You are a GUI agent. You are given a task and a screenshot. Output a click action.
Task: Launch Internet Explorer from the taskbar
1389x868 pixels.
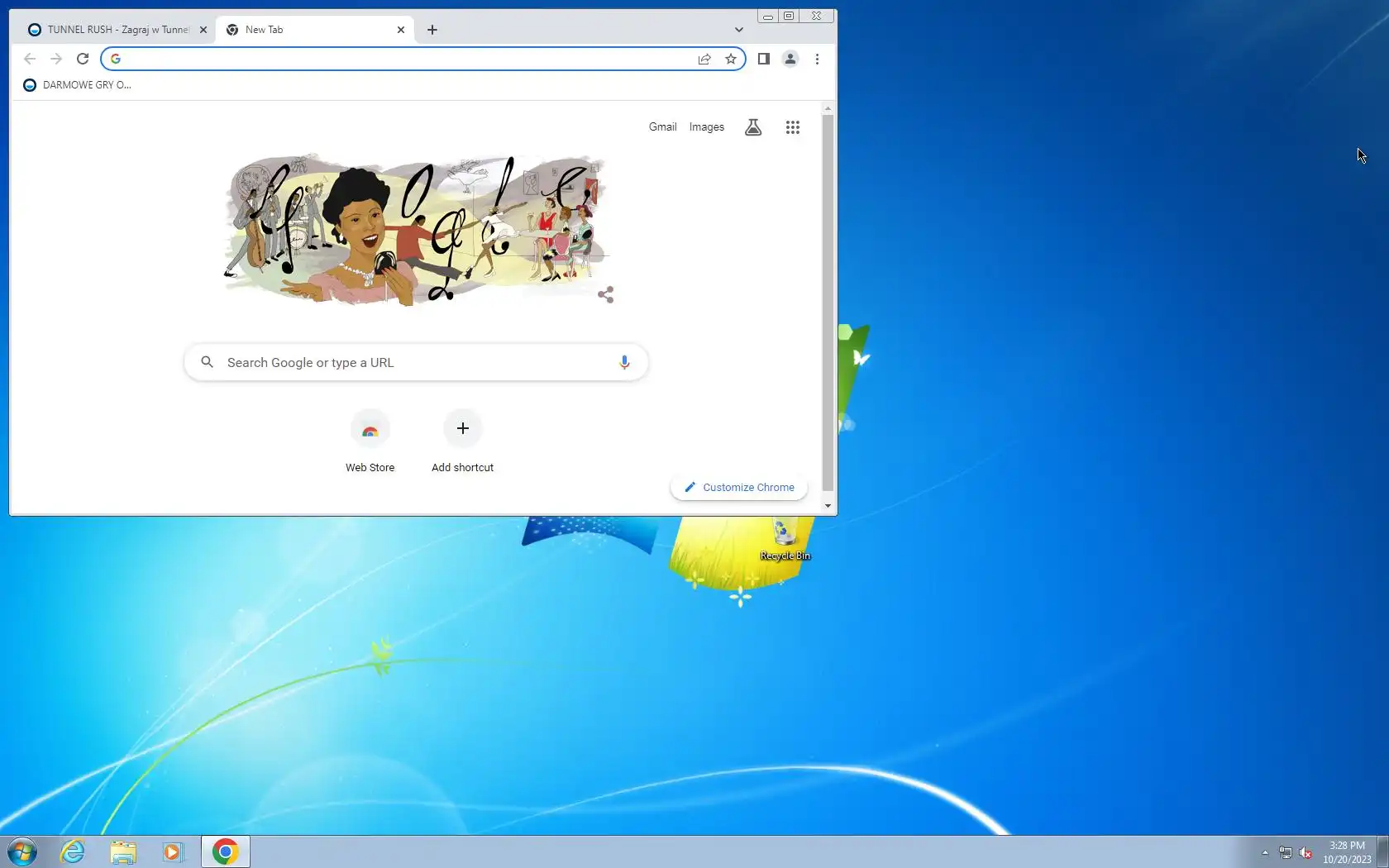[73, 852]
